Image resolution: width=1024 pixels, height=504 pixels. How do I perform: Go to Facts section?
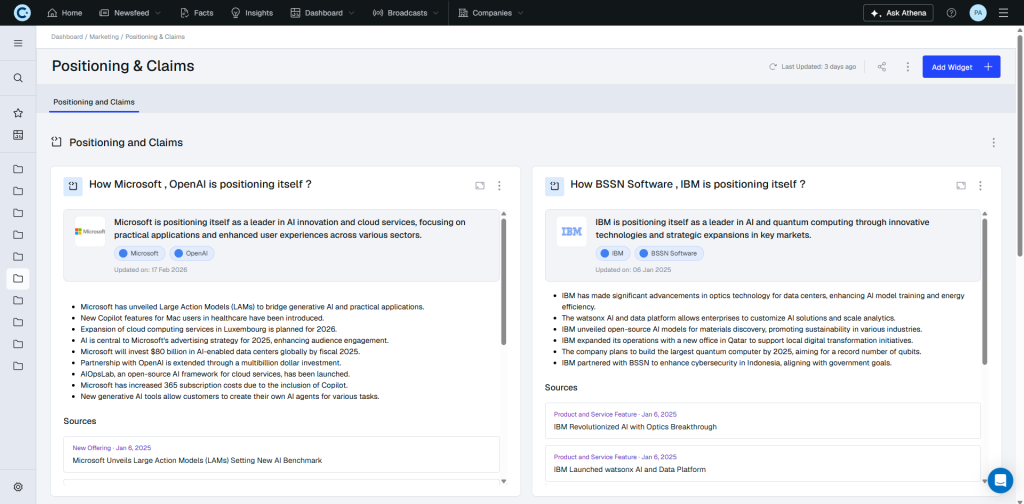pyautogui.click(x=196, y=13)
